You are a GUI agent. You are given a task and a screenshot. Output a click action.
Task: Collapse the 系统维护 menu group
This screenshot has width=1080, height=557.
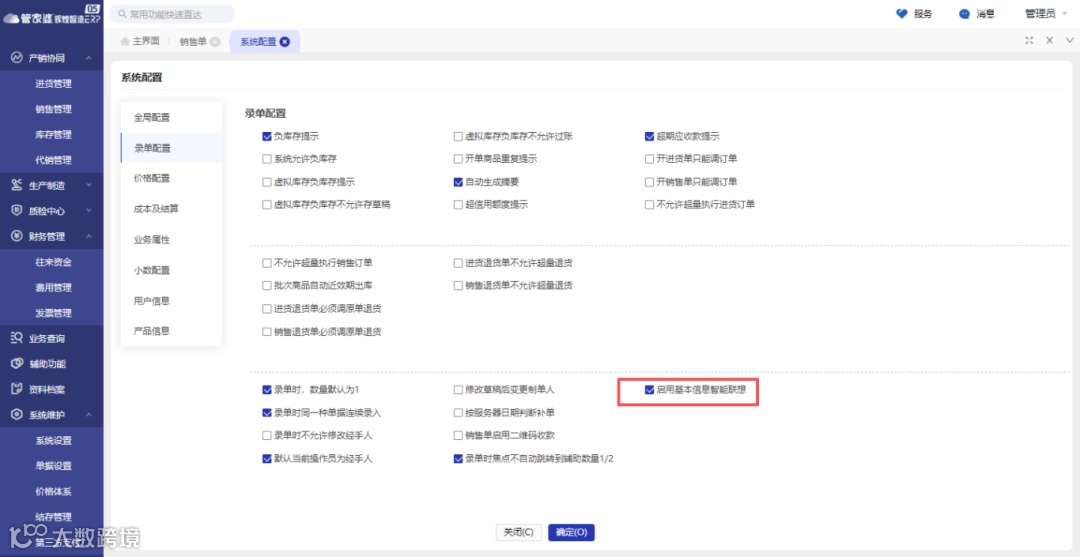point(89,414)
